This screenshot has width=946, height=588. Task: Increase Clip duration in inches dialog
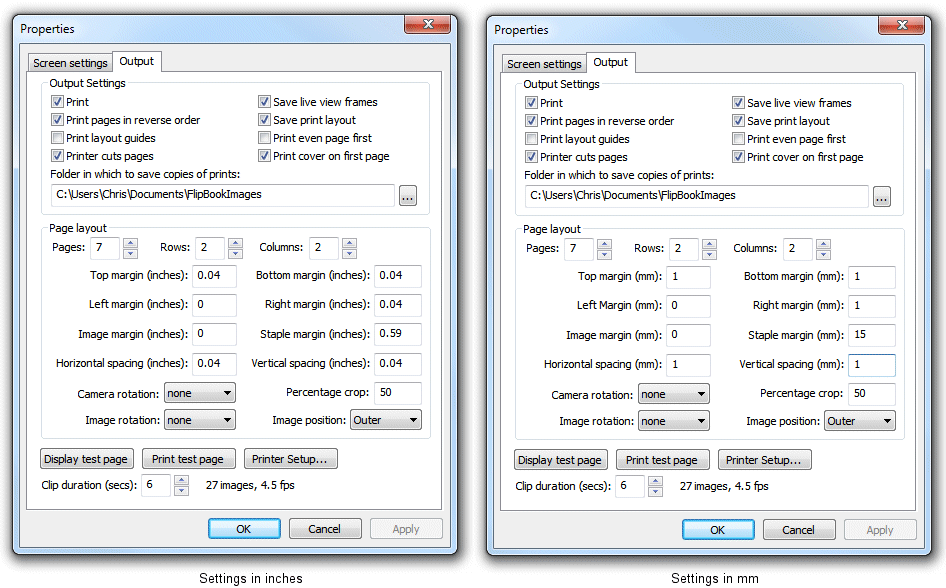pyautogui.click(x=182, y=481)
